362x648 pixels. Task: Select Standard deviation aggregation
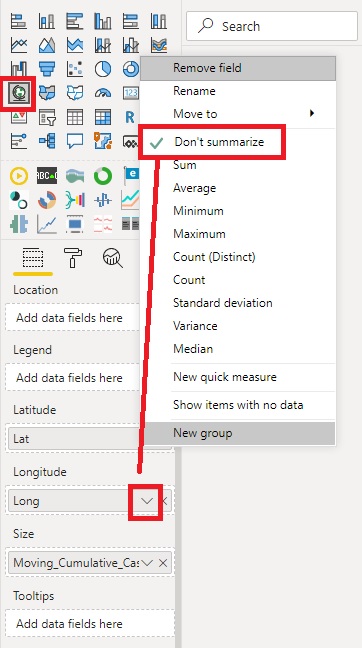[238, 303]
